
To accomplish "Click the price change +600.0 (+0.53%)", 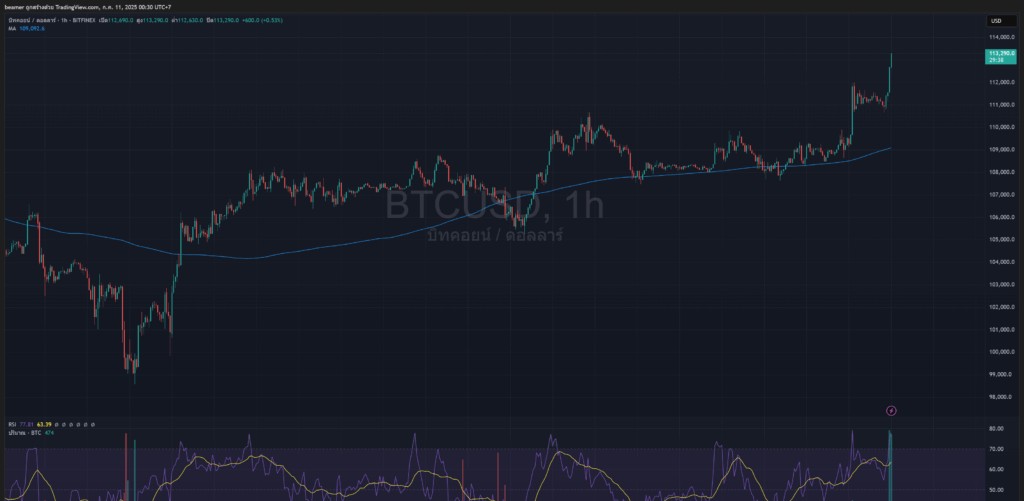I will [x=262, y=20].
